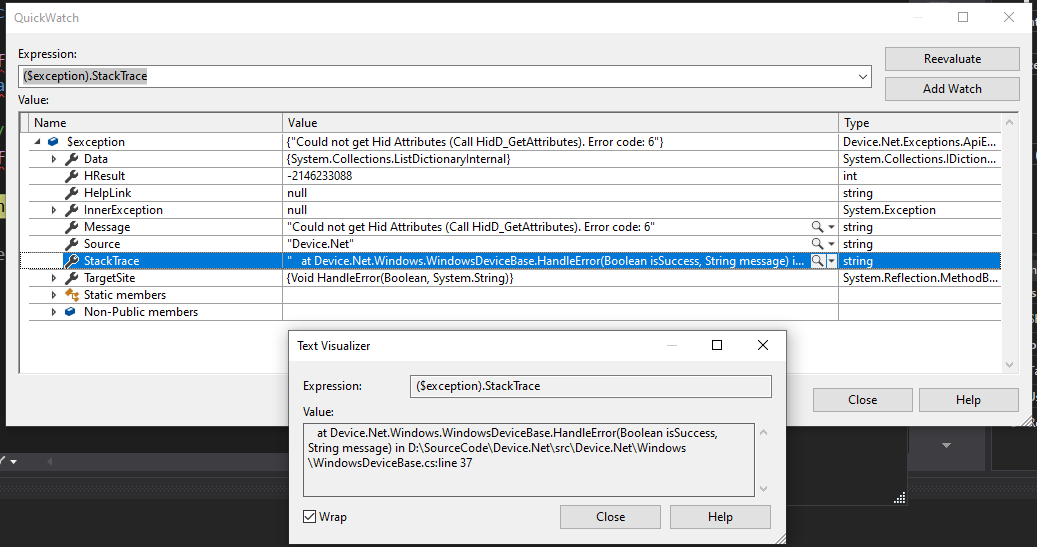Click the wrench icon beside HelpLink
1037x547 pixels.
tap(71, 193)
